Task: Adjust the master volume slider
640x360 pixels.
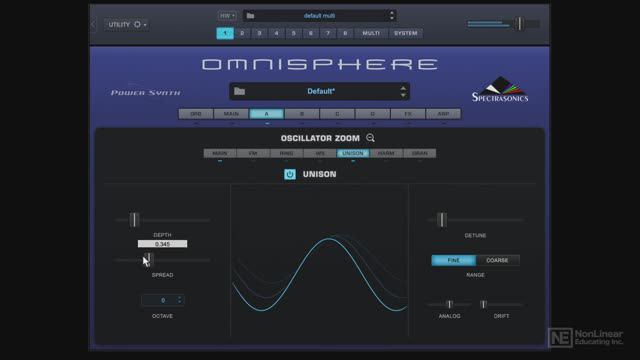Action: point(519,24)
